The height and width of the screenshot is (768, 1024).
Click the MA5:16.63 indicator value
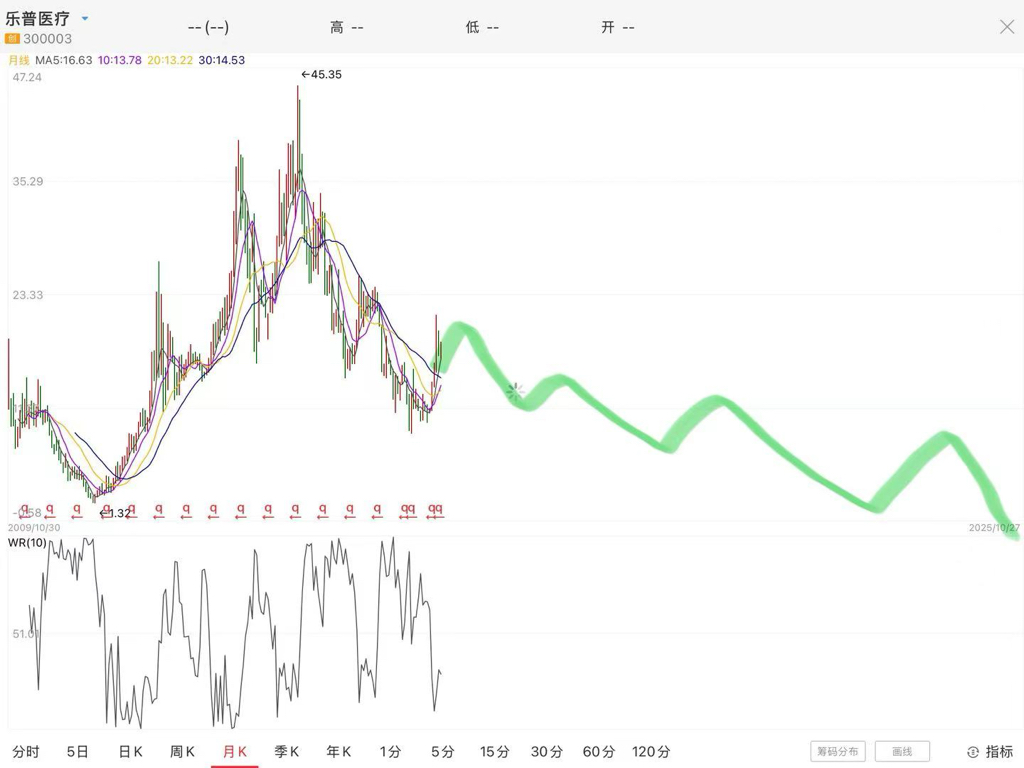click(x=63, y=60)
